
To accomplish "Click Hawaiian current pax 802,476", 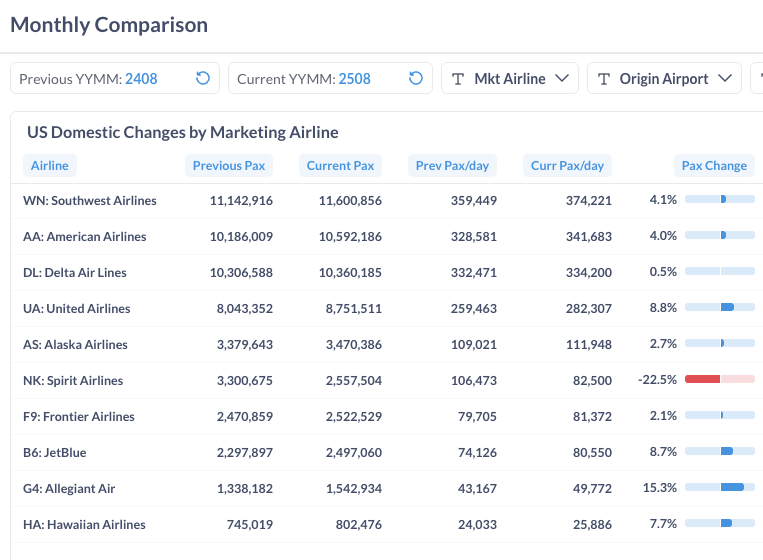I will coord(359,524).
